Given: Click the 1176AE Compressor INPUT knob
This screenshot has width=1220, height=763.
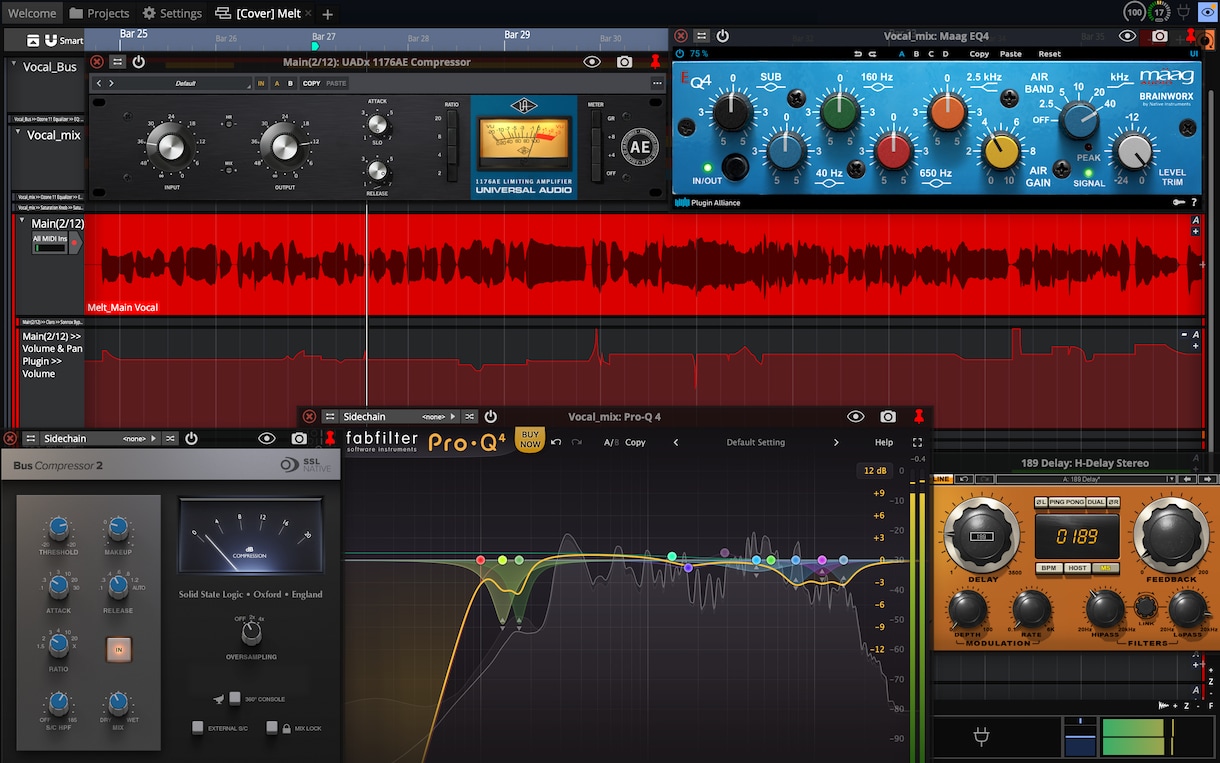Looking at the screenshot, I should click(x=172, y=146).
